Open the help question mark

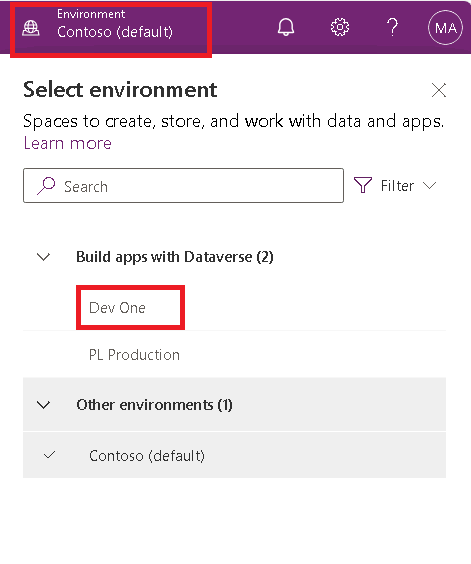tap(393, 27)
